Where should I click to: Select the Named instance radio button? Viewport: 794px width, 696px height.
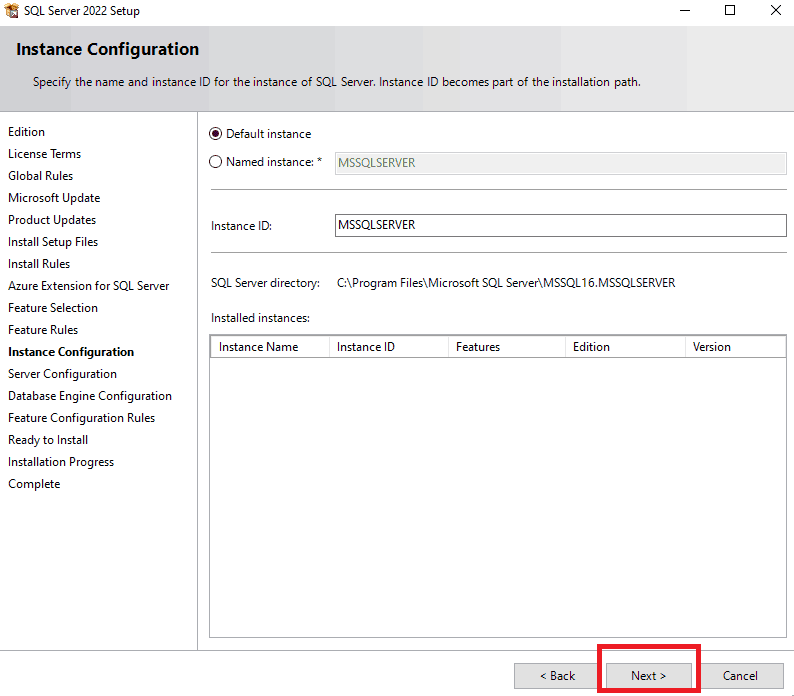pyautogui.click(x=216, y=162)
